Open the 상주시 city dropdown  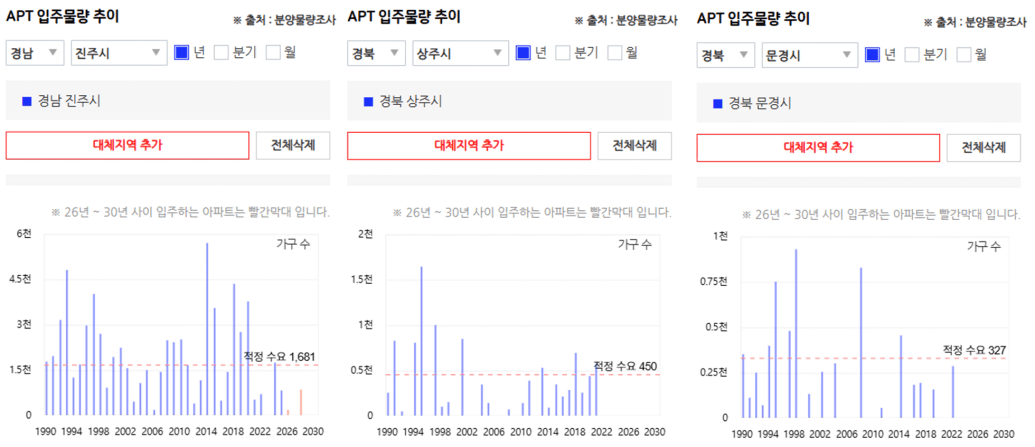pyautogui.click(x=460, y=53)
